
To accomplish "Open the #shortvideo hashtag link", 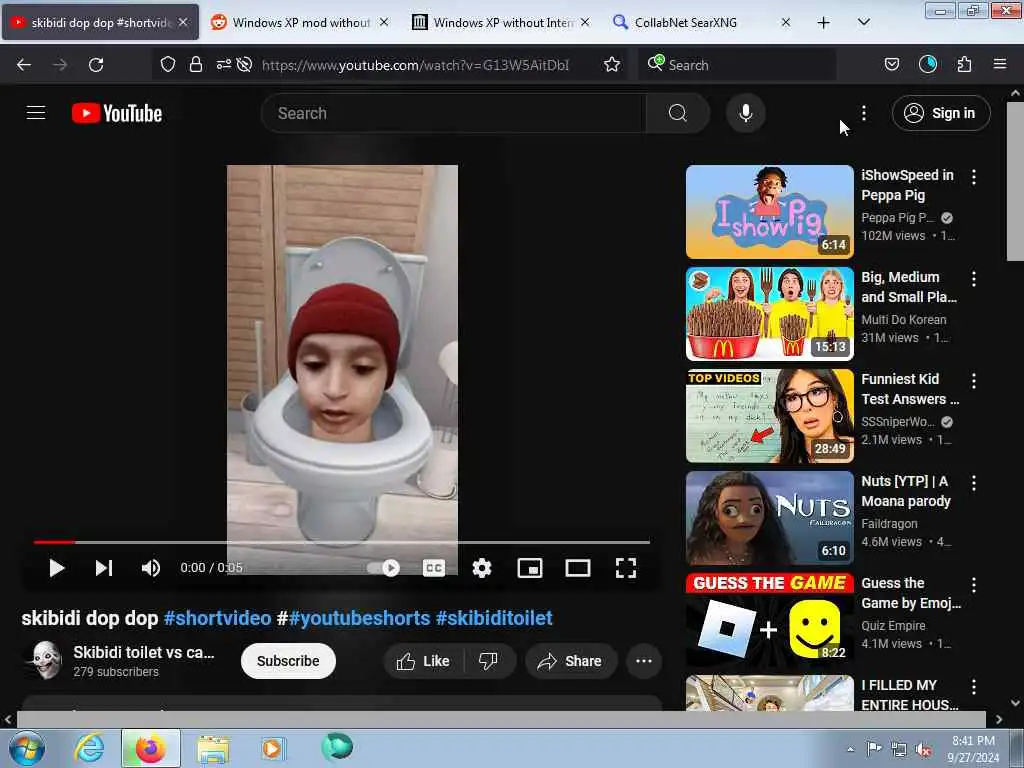I will pos(217,618).
